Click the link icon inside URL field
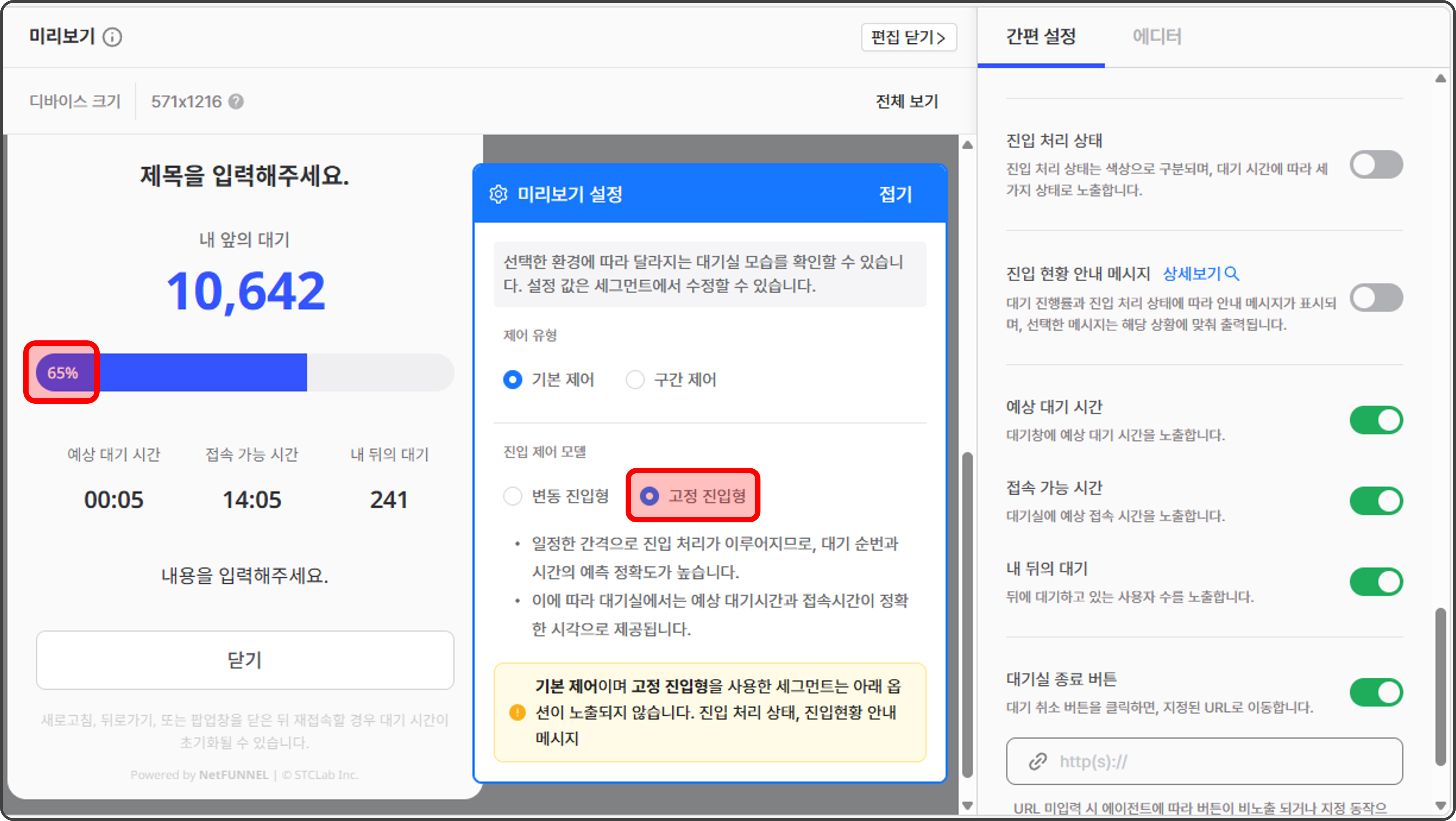 coord(1037,761)
